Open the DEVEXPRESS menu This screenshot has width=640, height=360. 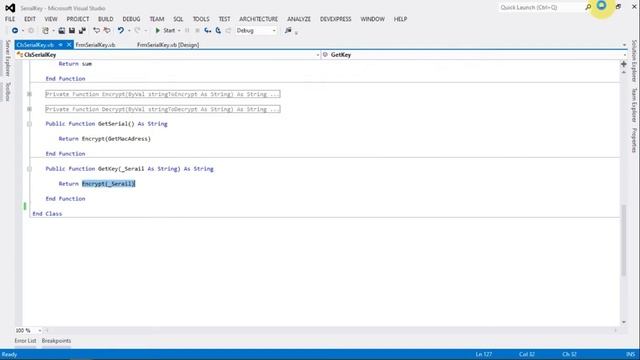336,19
